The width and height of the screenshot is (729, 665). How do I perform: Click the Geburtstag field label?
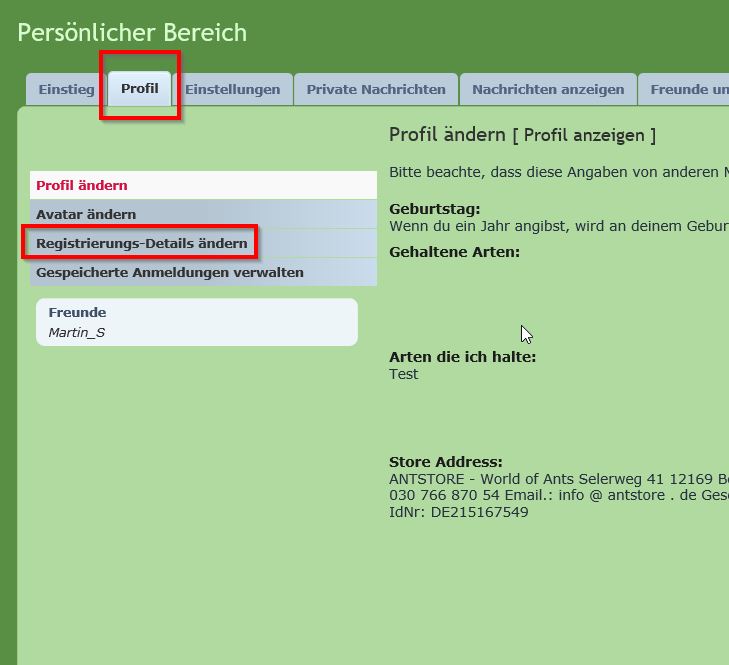(434, 209)
